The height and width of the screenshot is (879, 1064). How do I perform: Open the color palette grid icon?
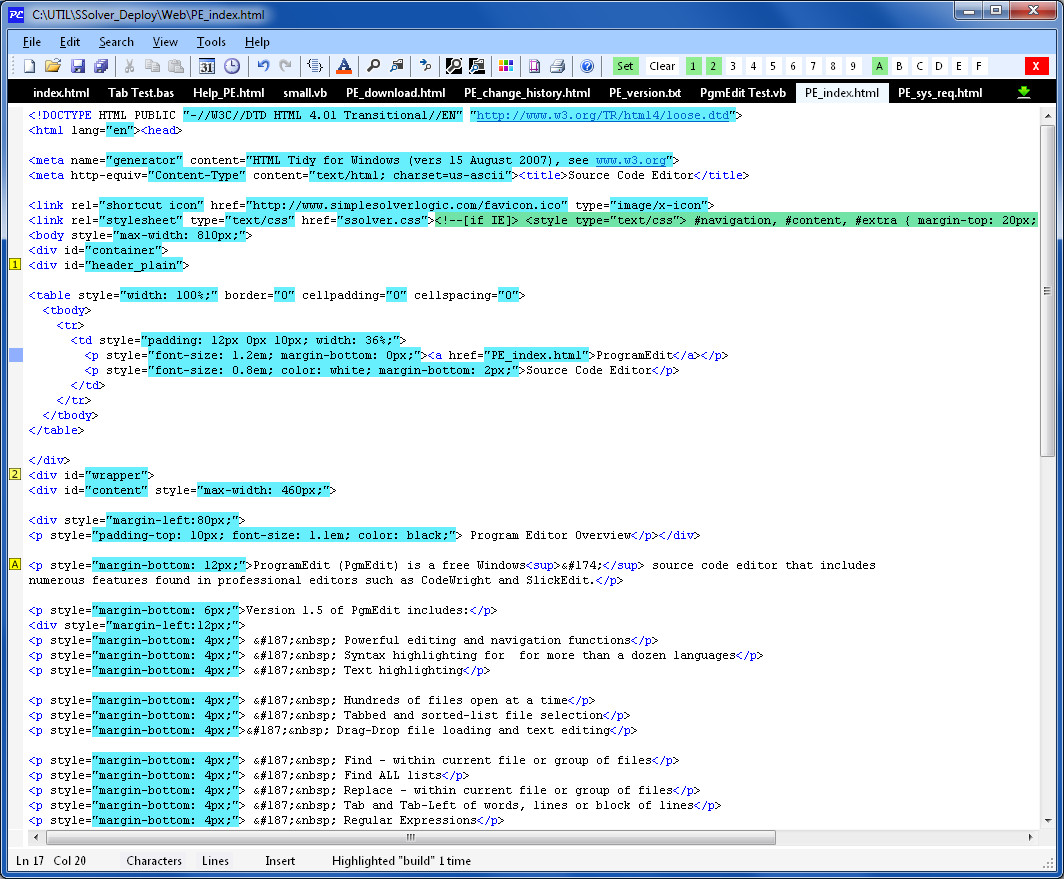click(x=506, y=66)
